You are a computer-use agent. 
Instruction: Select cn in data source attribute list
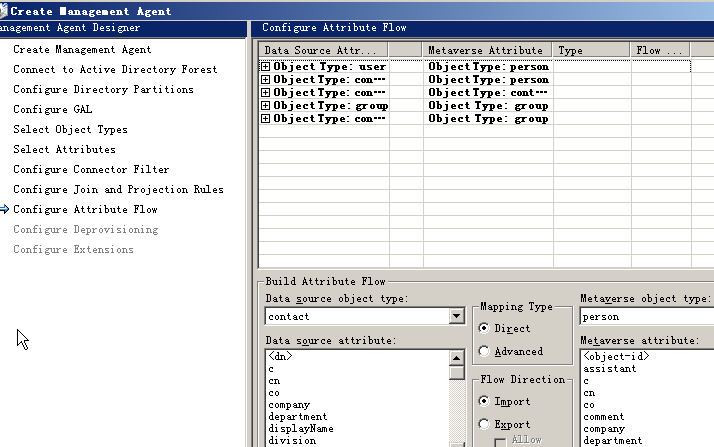point(274,381)
